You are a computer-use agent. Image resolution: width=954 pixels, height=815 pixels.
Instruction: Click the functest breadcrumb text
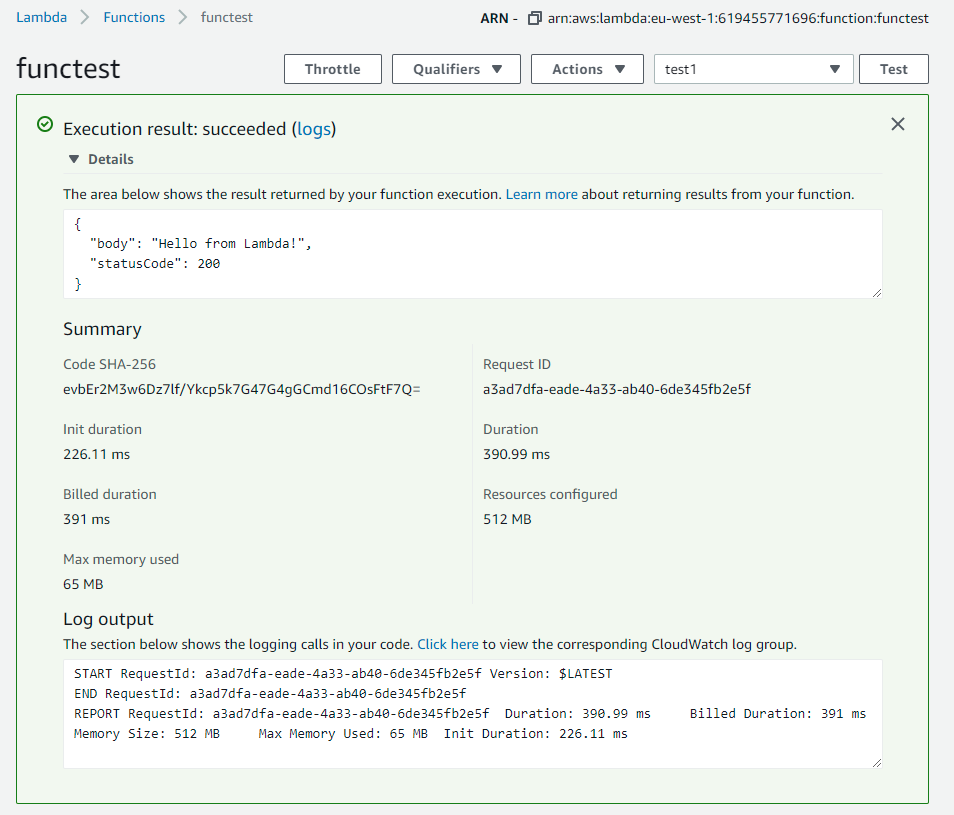226,17
